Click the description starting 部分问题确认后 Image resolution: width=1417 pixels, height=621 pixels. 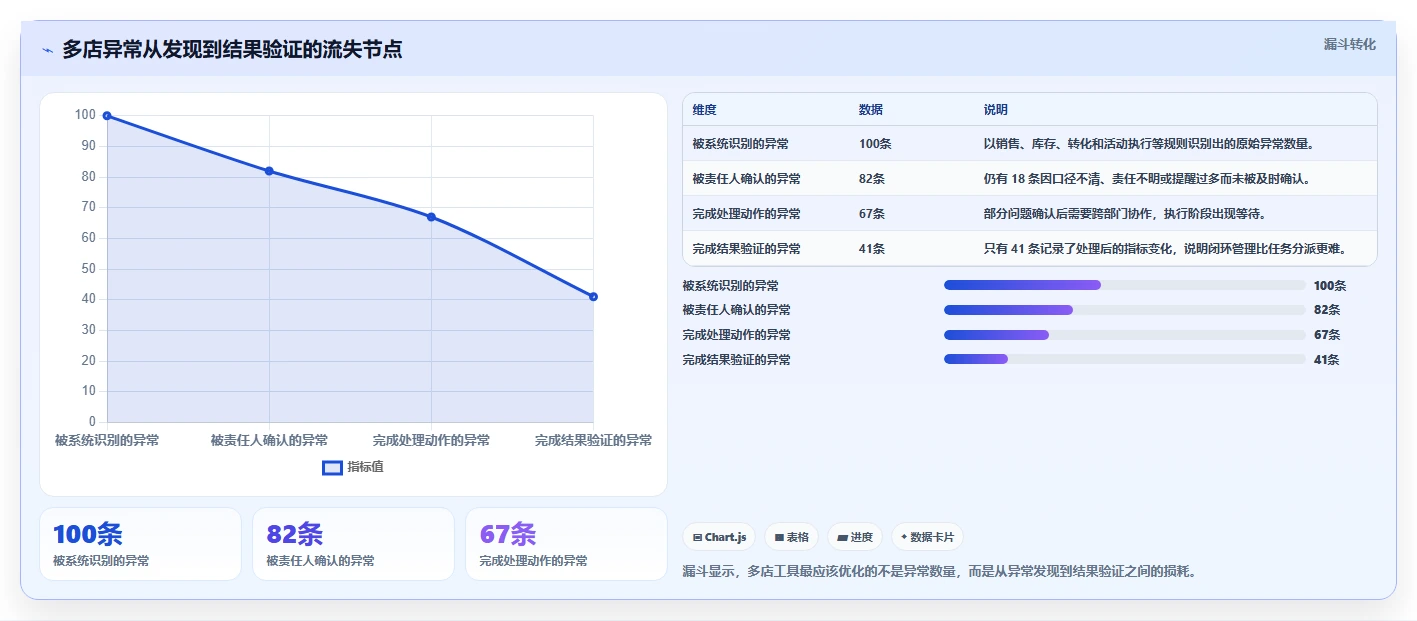1125,214
